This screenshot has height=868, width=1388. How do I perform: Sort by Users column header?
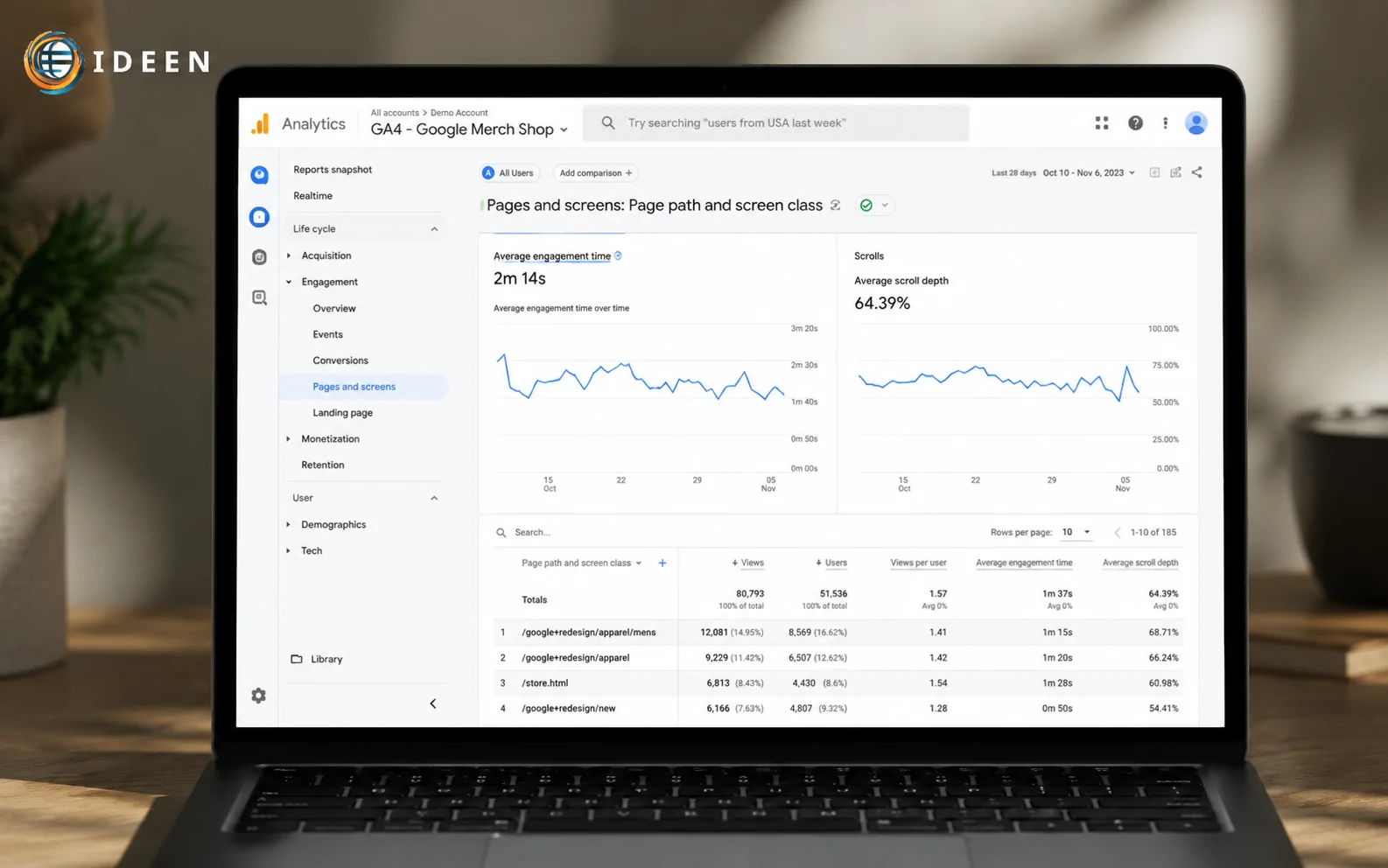[x=831, y=563]
